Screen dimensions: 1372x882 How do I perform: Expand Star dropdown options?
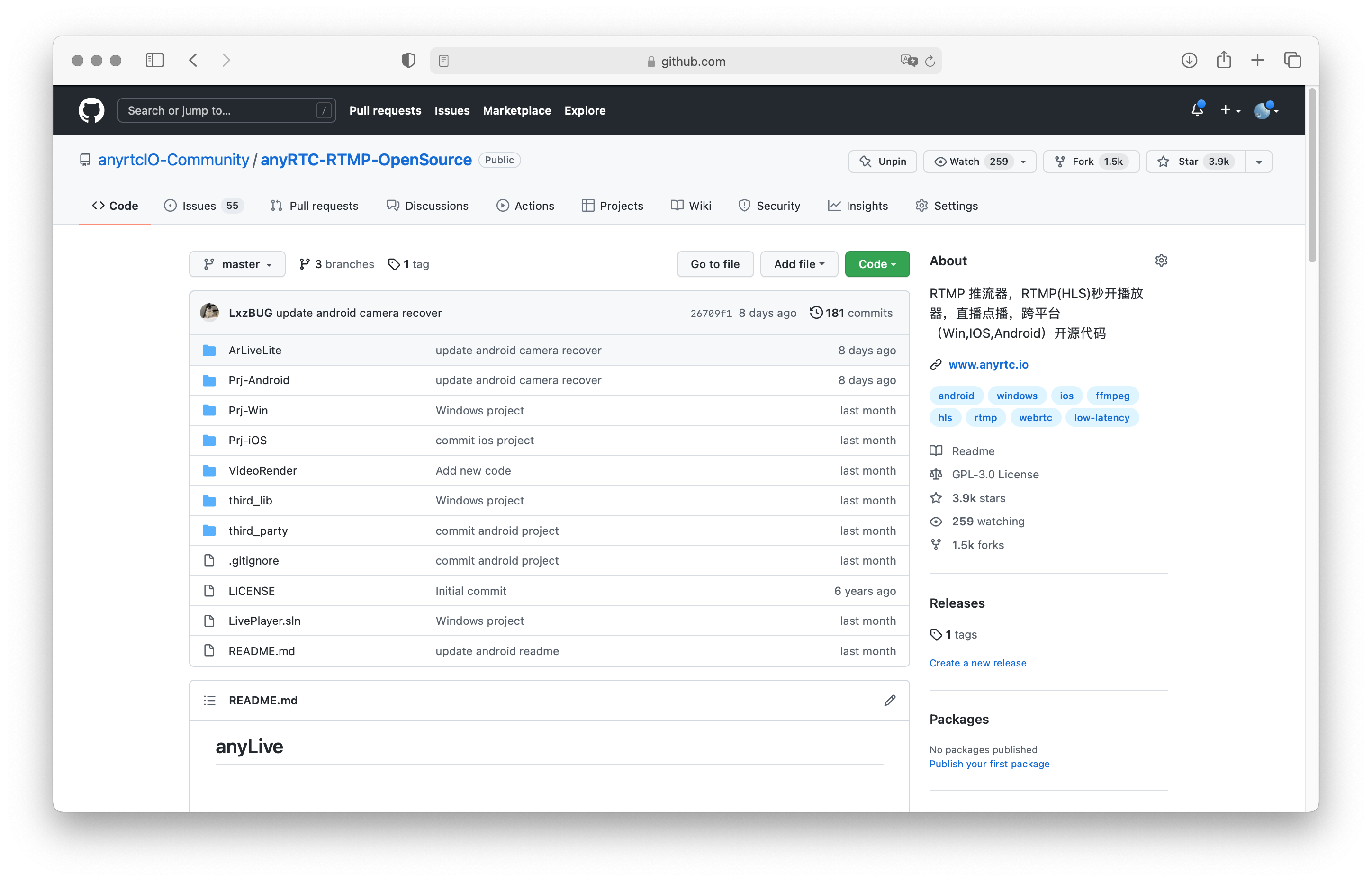(x=1258, y=161)
